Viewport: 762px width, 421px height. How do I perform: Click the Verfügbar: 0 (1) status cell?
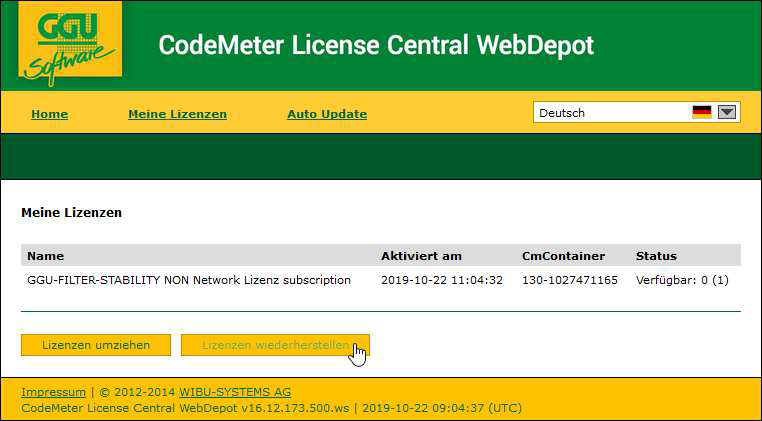(x=682, y=280)
